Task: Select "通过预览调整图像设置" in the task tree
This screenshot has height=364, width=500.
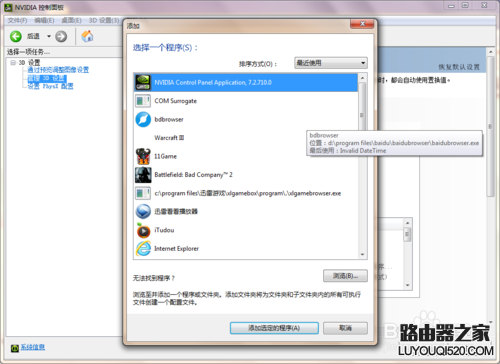Action: coord(58,70)
